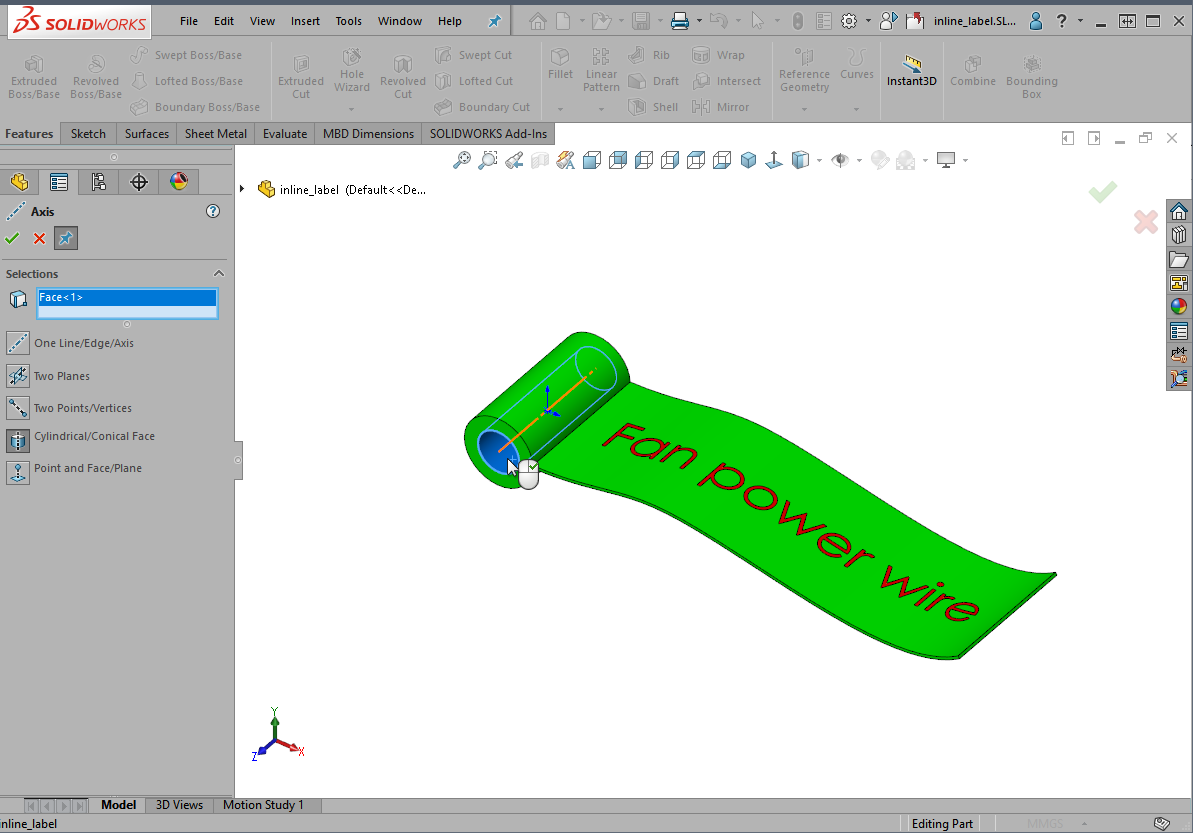This screenshot has height=833, width=1193.
Task: Select Two Points/Vertices axis type
Action: [69, 408]
